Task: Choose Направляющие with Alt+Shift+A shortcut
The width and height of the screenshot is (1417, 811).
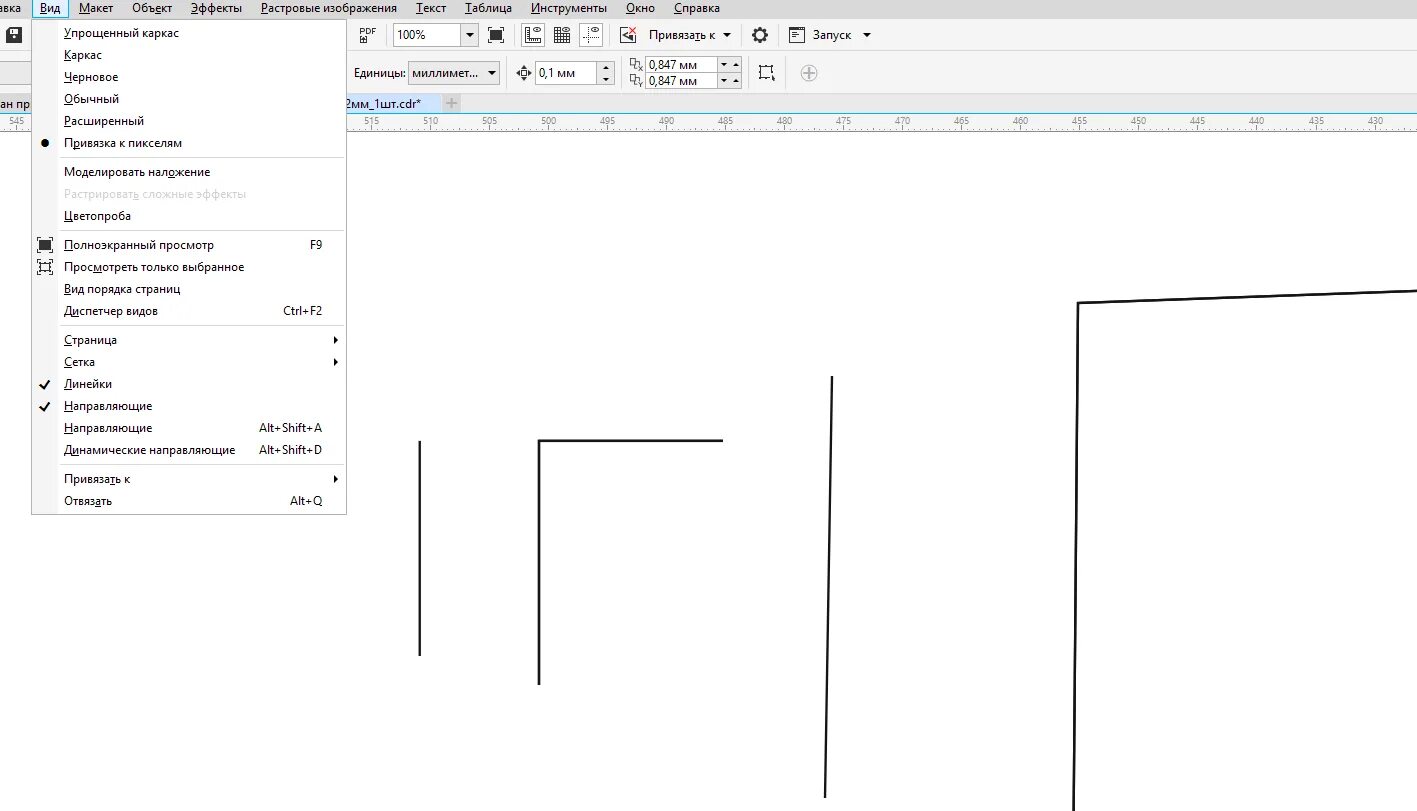Action: (x=189, y=428)
